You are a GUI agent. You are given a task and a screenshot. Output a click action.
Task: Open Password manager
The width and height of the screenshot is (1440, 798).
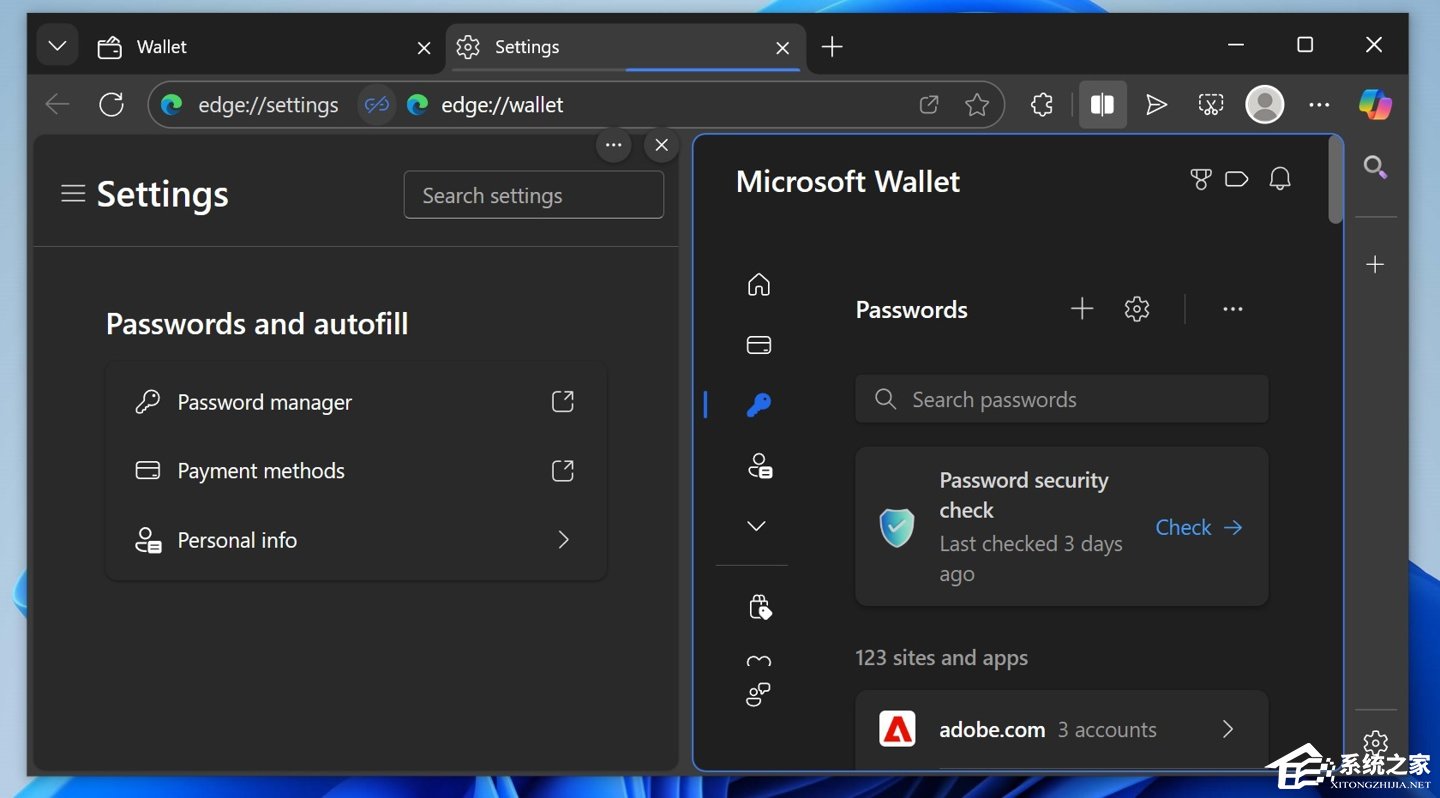click(x=356, y=402)
